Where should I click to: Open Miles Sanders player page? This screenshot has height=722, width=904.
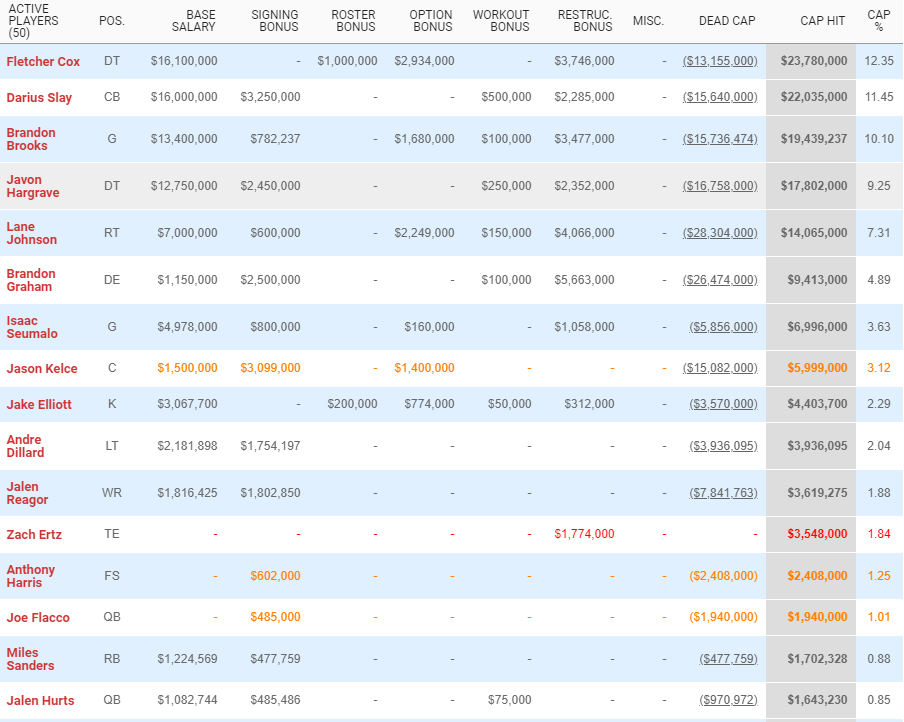coord(31,659)
